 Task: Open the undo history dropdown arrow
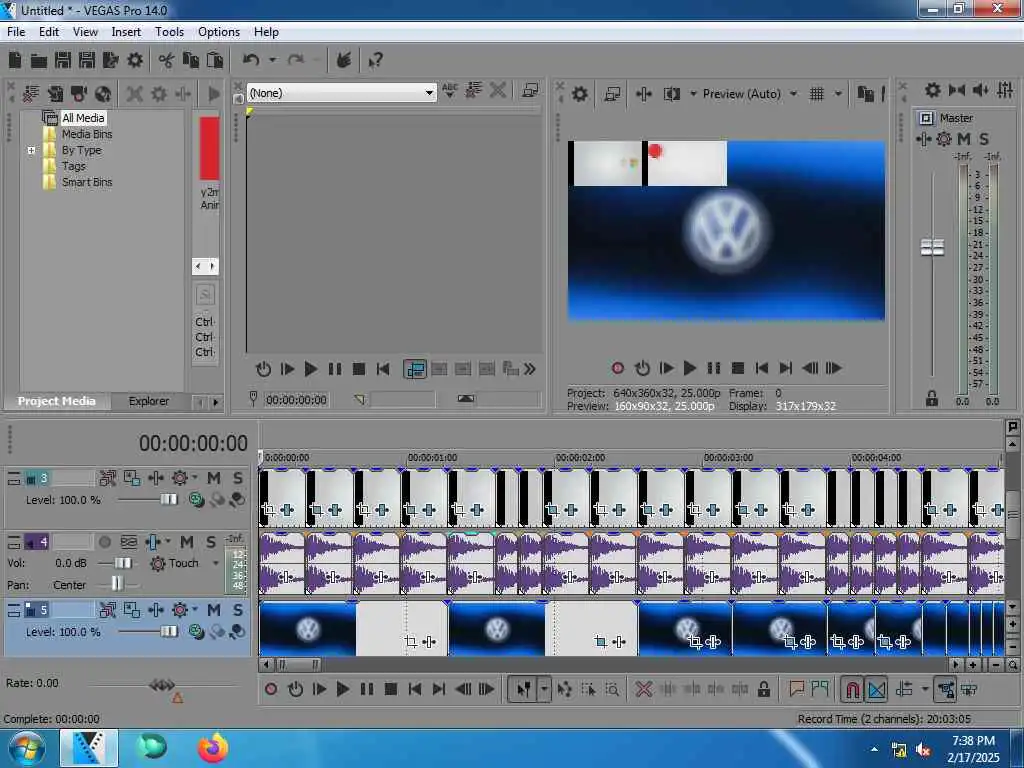pos(272,60)
